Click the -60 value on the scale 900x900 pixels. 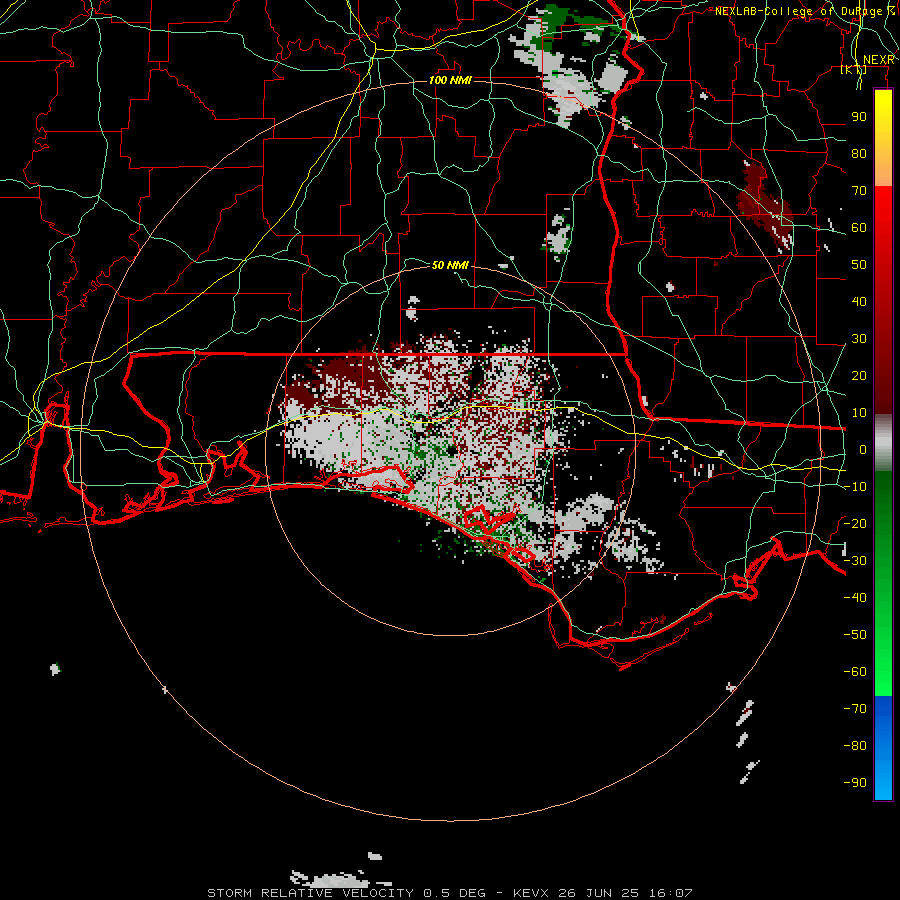tap(855, 672)
